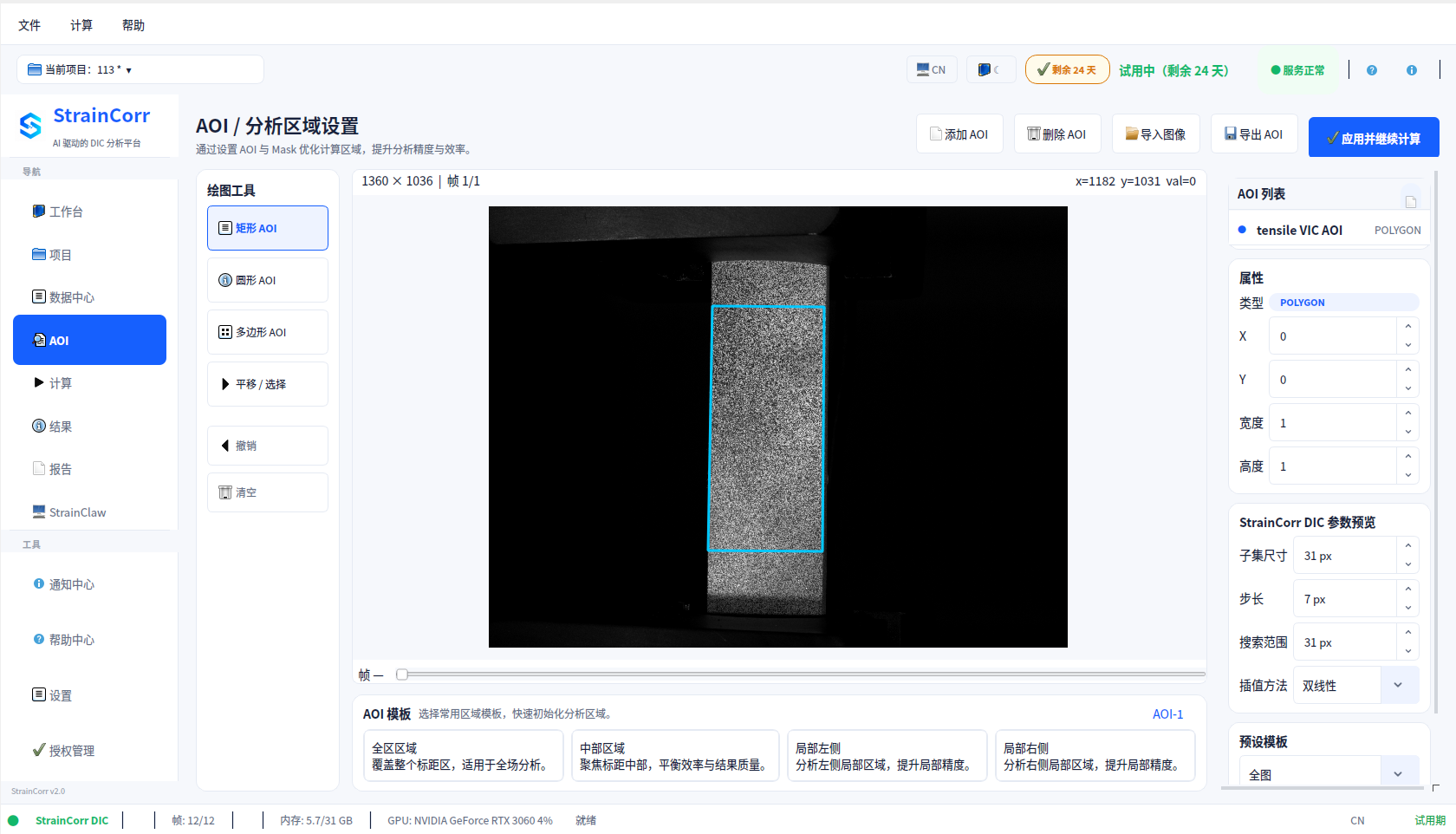Click the 删除 AOI button
The image size is (1456, 834).
pos(1057,134)
